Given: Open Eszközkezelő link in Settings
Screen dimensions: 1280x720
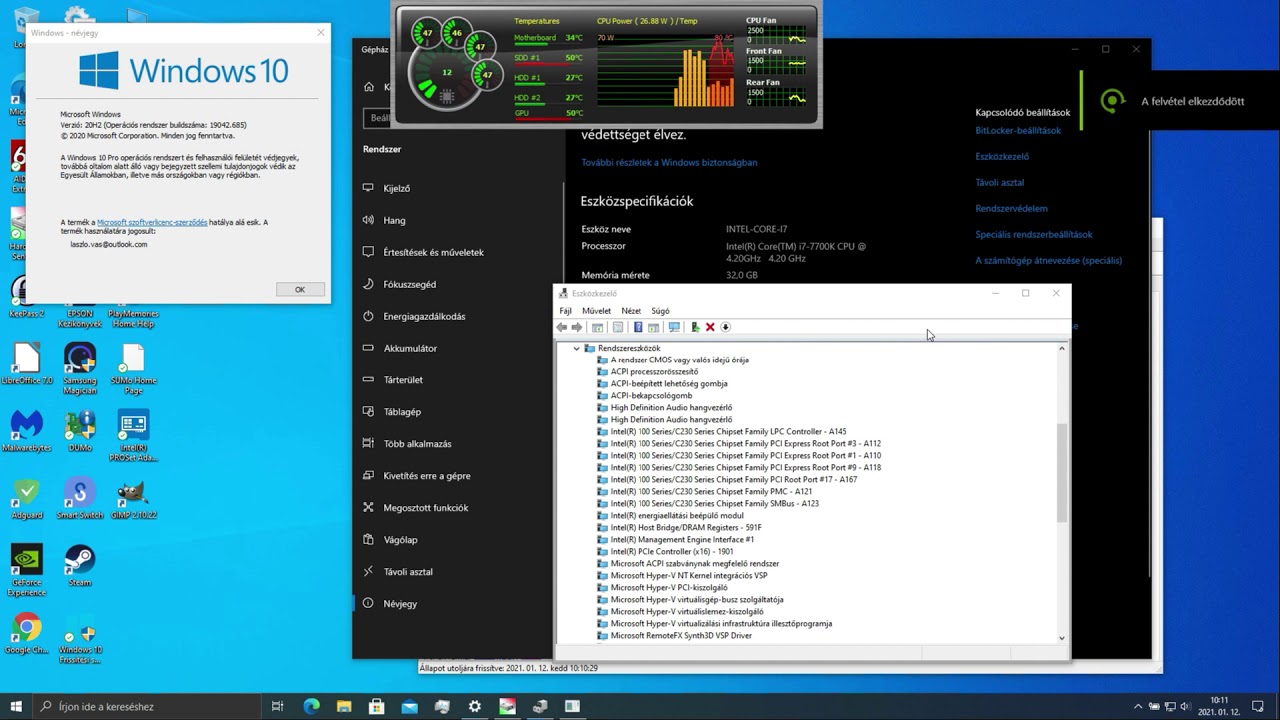Looking at the screenshot, I should (x=1002, y=156).
